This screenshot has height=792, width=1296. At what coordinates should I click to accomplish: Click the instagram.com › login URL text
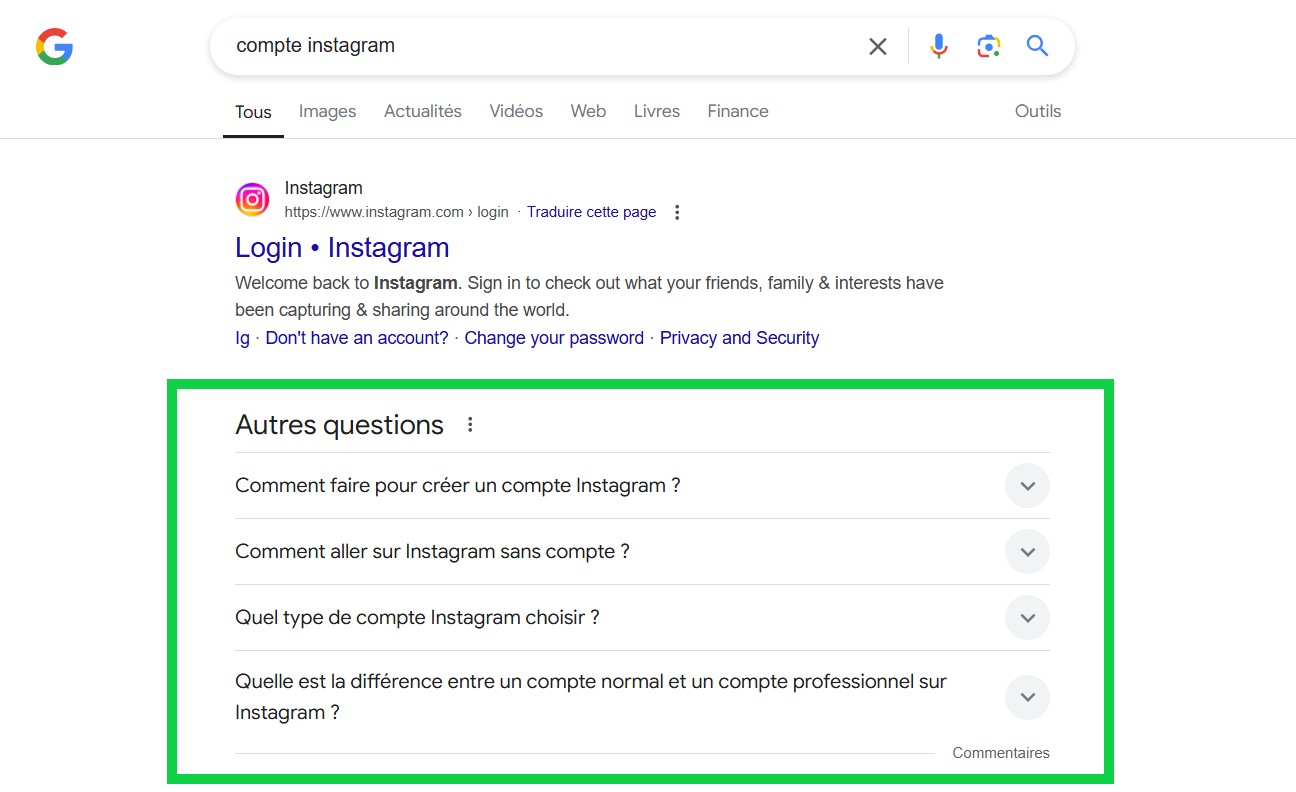tap(397, 212)
